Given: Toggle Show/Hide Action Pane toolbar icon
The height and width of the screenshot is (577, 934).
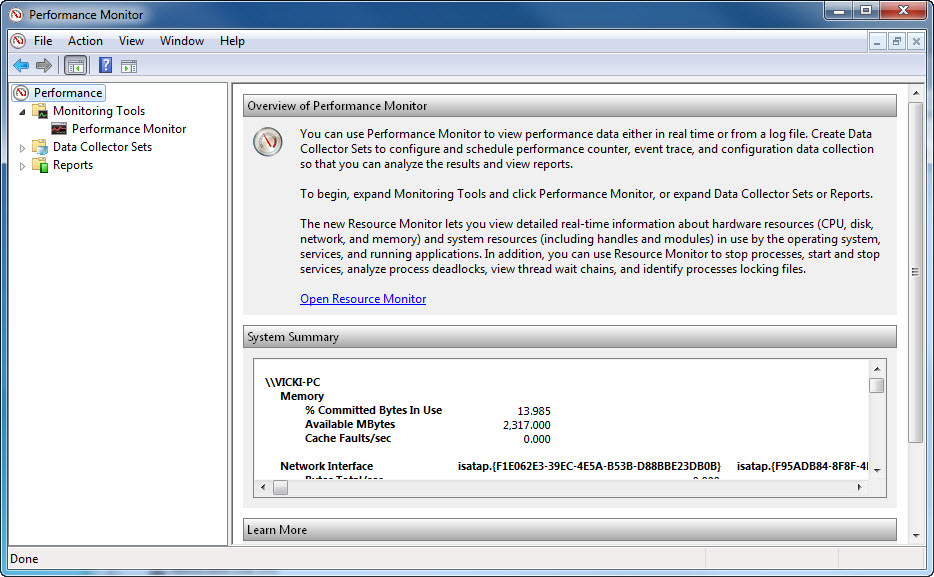Looking at the screenshot, I should click(x=129, y=66).
